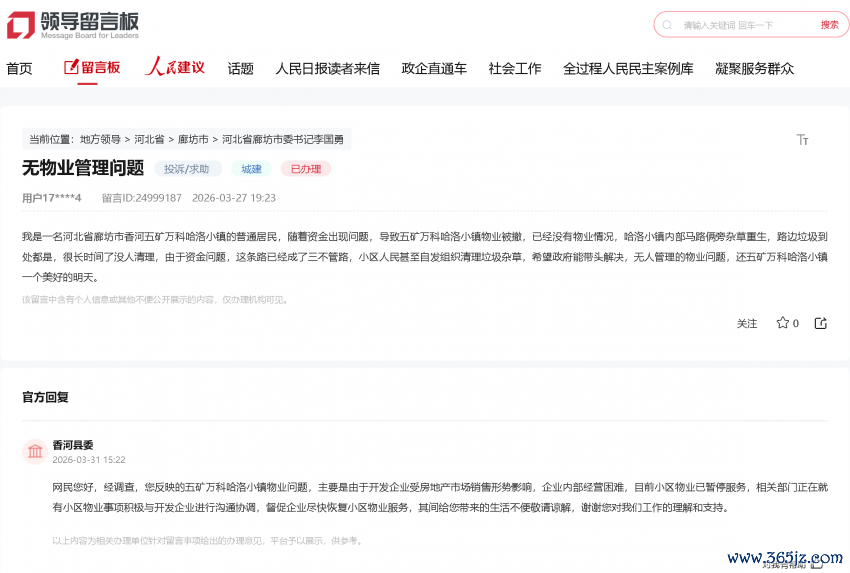Go to 政企直通车 section
850x573 pixels.
(434, 68)
